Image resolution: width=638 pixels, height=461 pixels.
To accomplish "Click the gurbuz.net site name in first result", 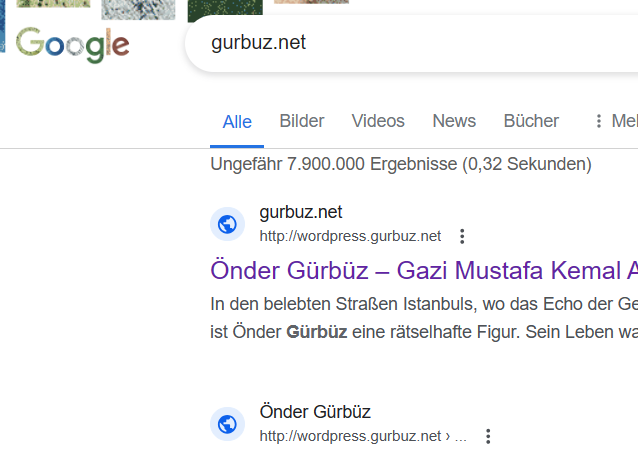I will pyautogui.click(x=301, y=212).
